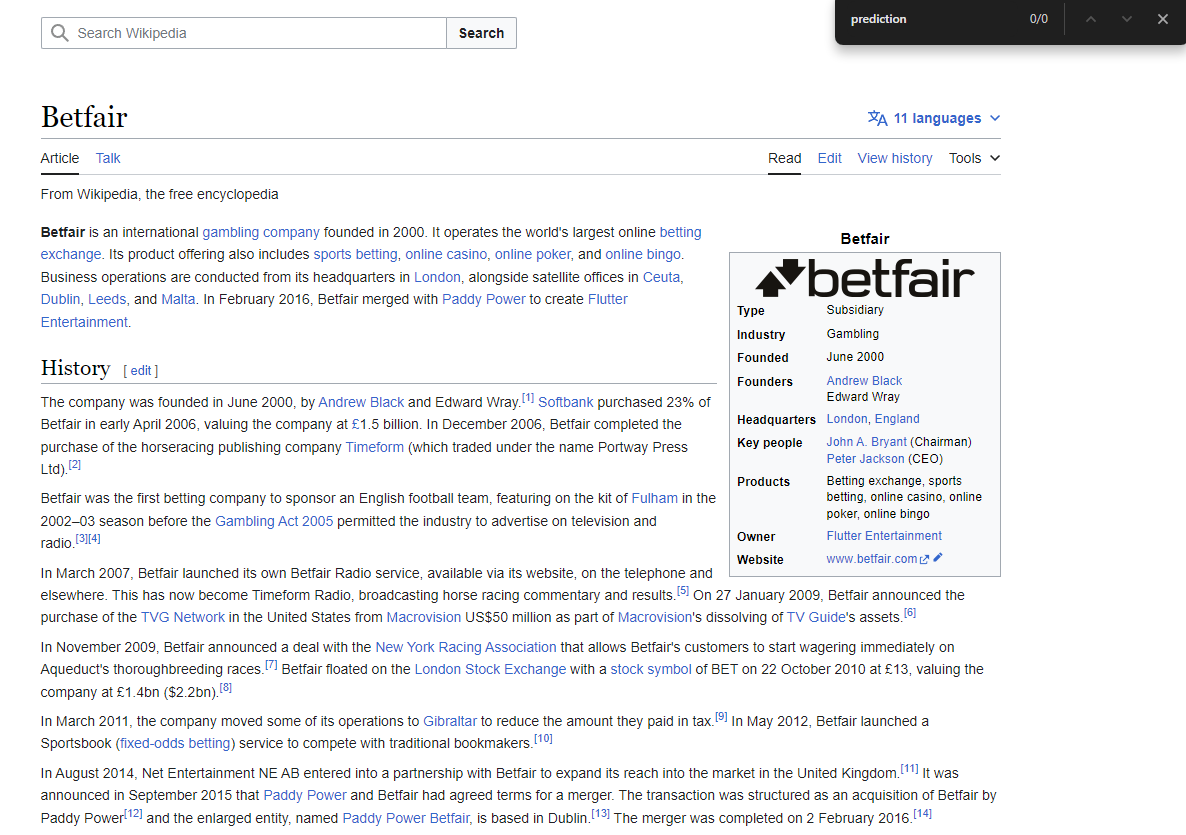Screen dimensions: 1186x835
Task: Open the TVG Network link
Action: [183, 617]
